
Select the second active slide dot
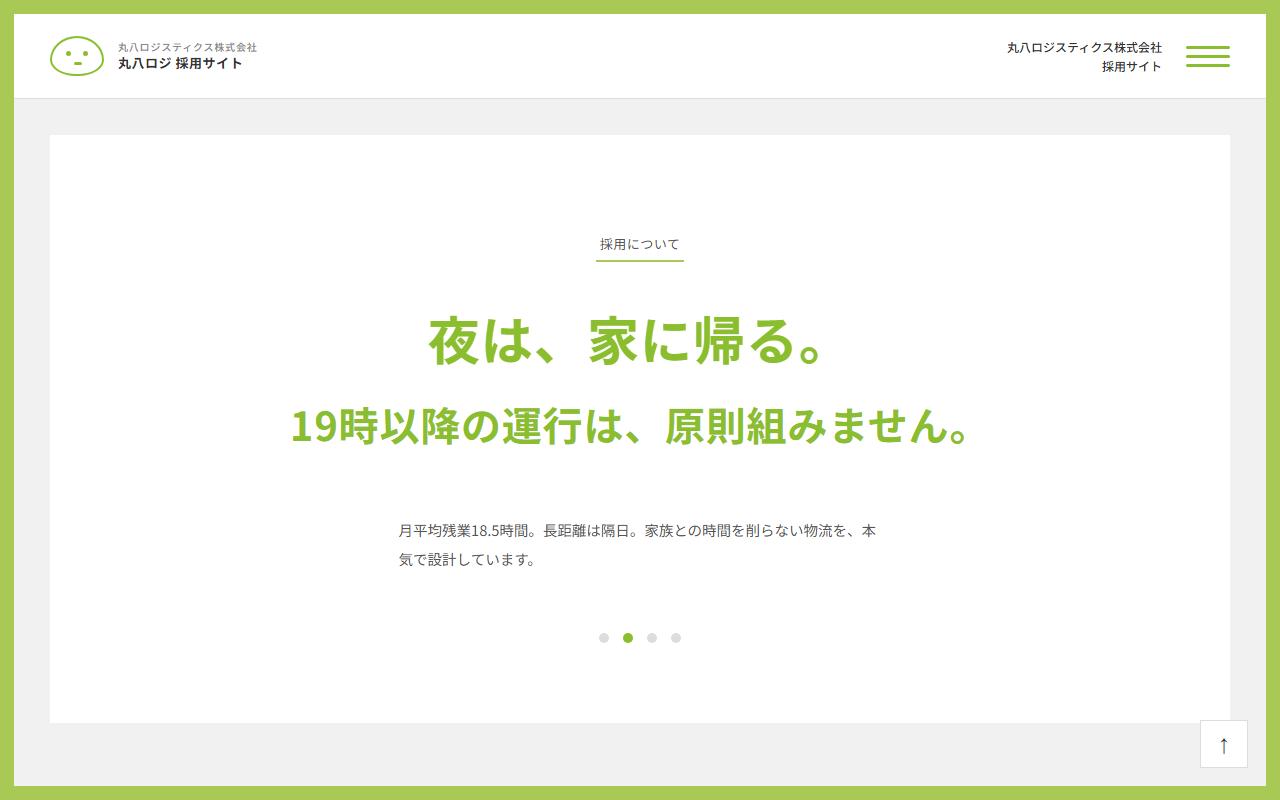pyautogui.click(x=628, y=638)
